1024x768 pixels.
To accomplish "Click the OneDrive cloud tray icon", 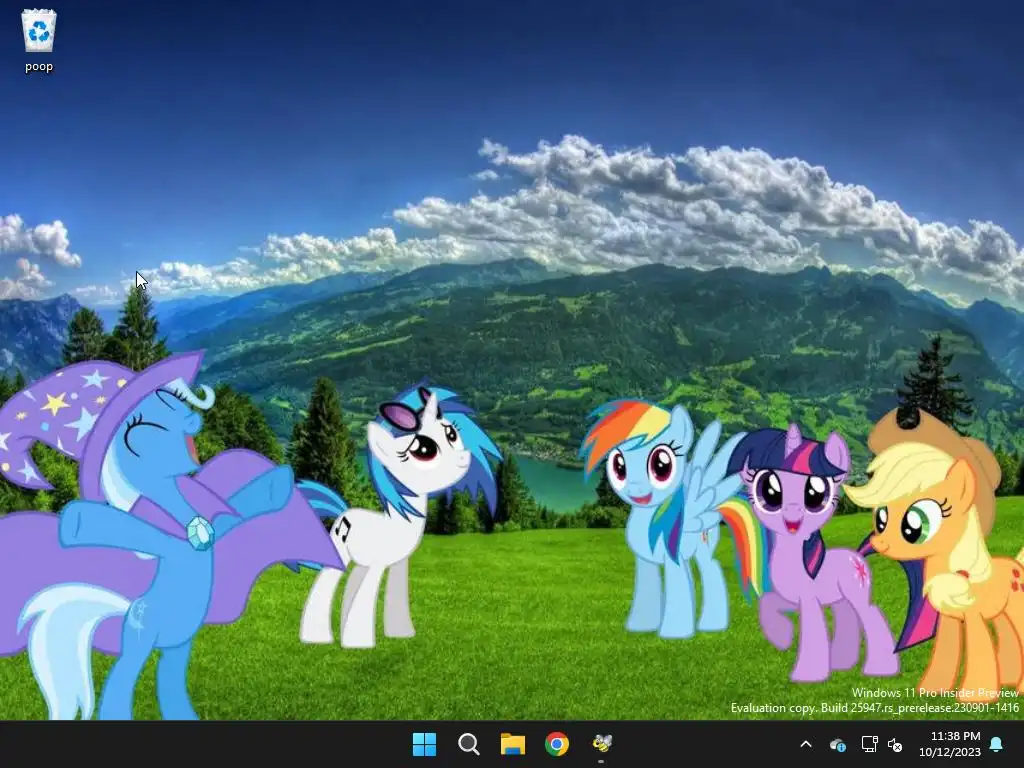I will (838, 744).
